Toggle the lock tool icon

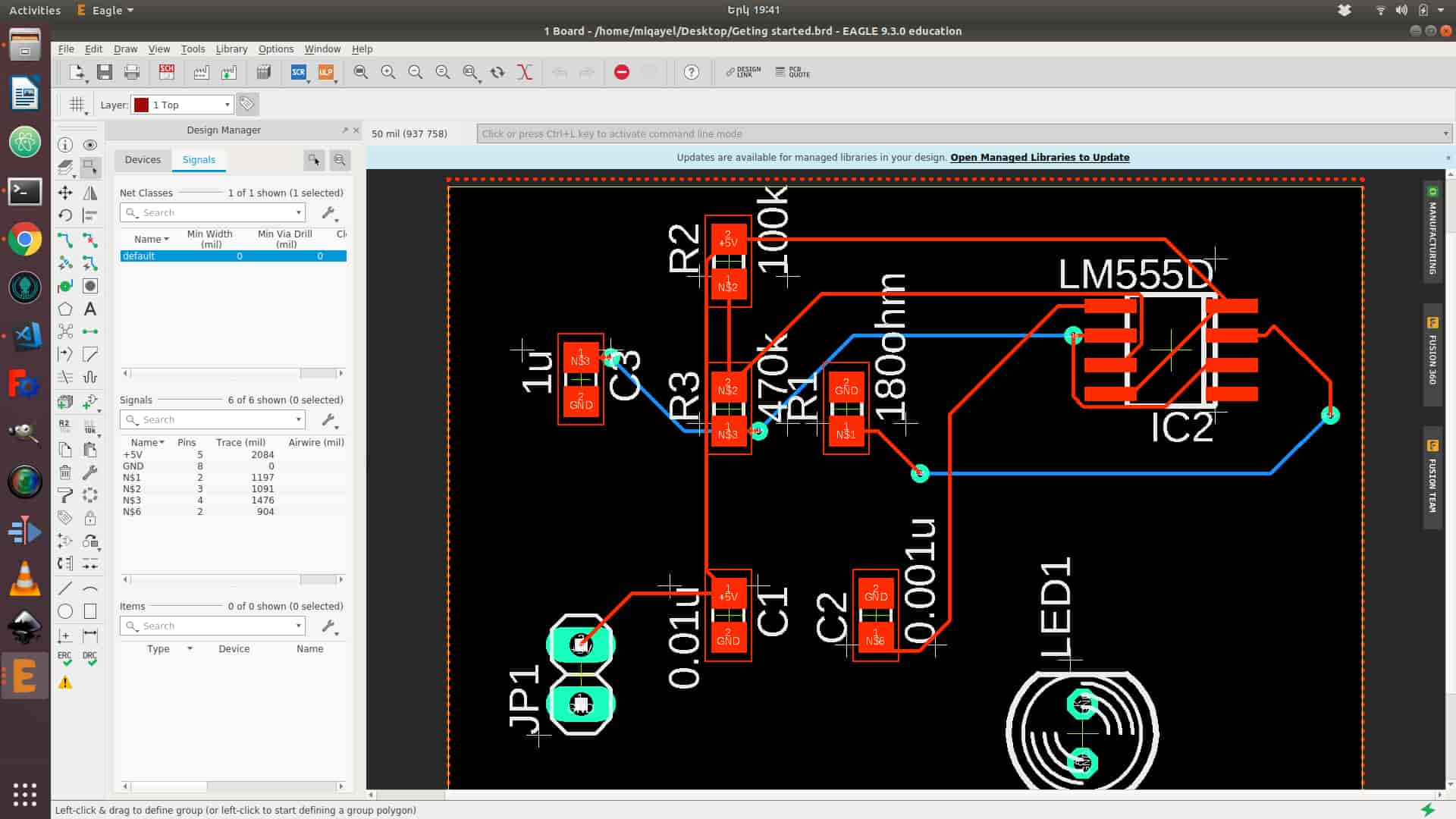90,518
